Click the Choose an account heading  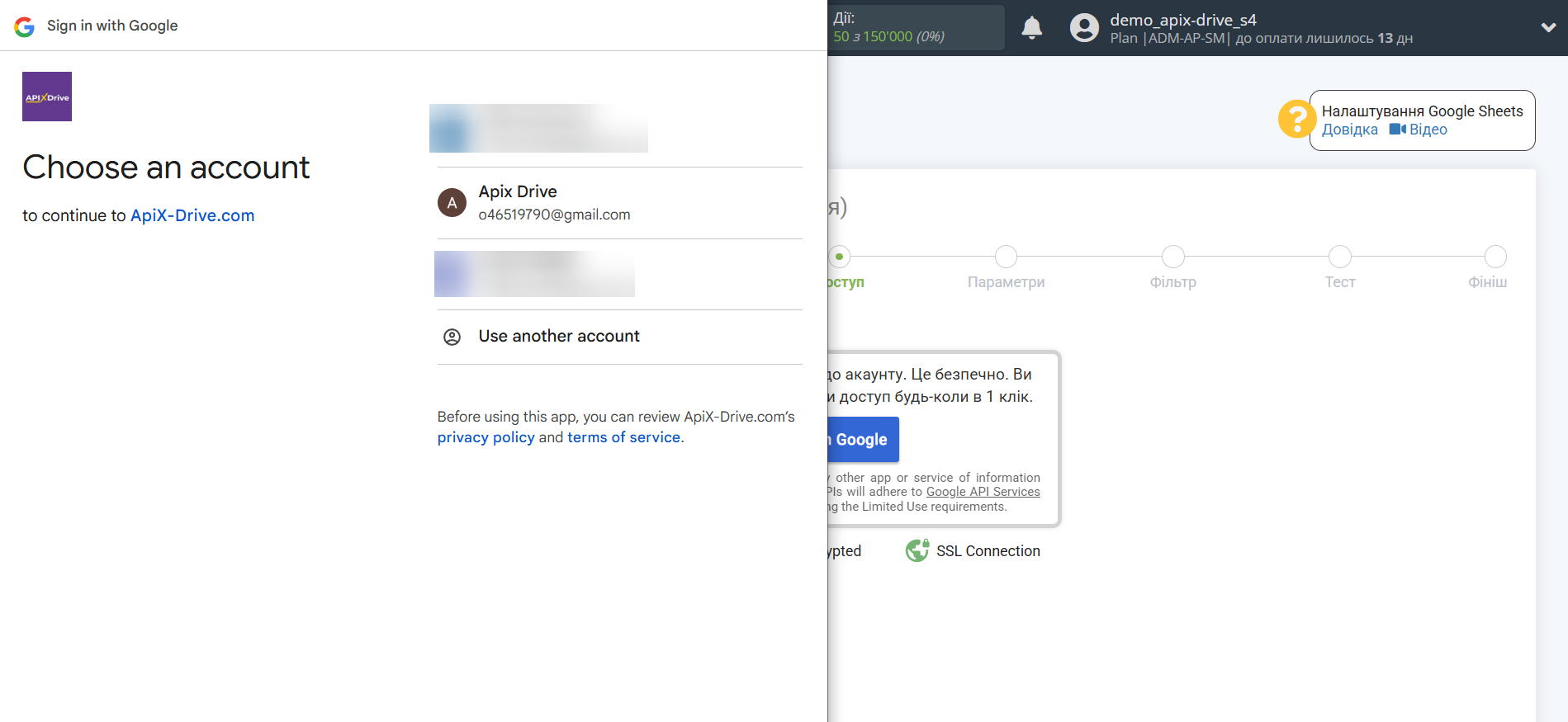pyautogui.click(x=166, y=168)
